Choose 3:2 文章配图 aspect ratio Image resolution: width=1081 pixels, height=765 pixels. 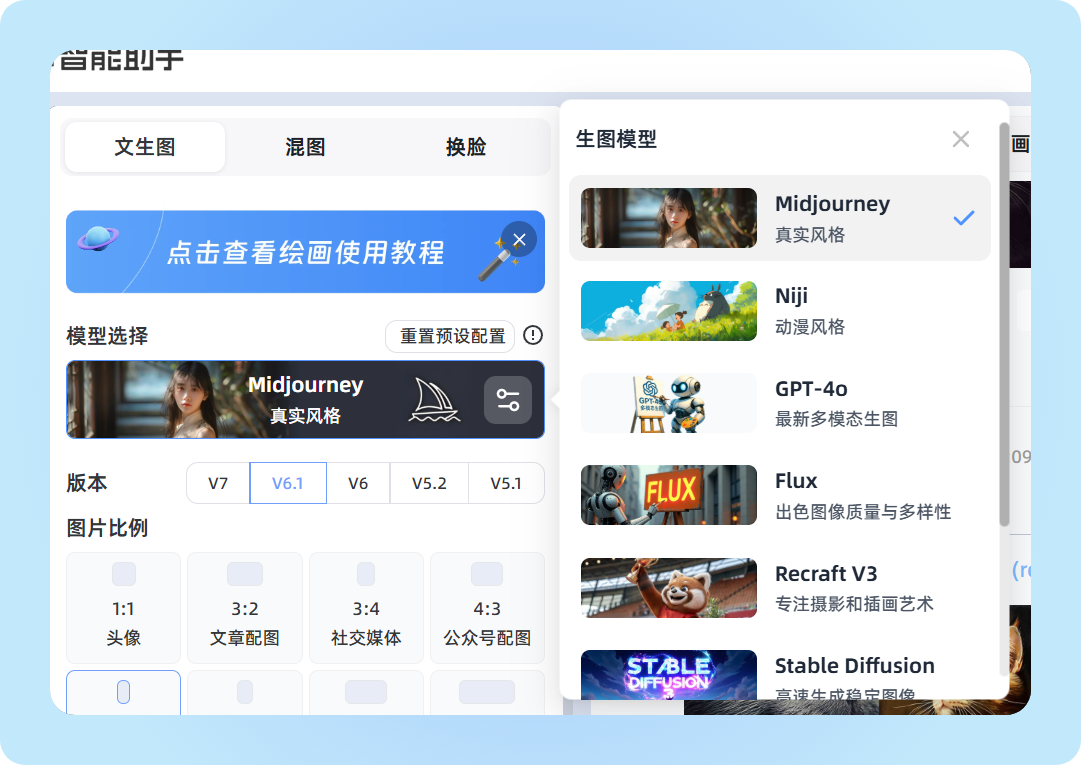[245, 608]
